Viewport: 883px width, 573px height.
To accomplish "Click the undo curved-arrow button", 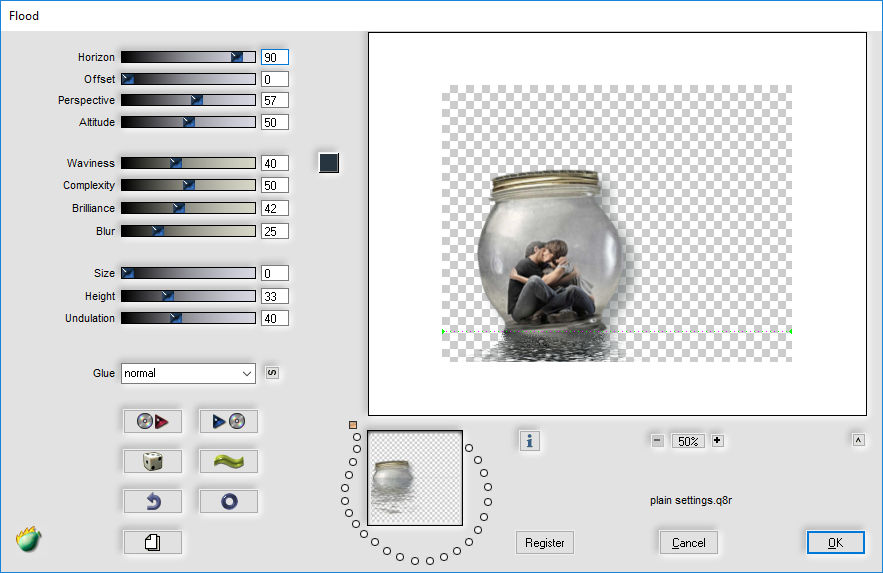I will tap(153, 502).
